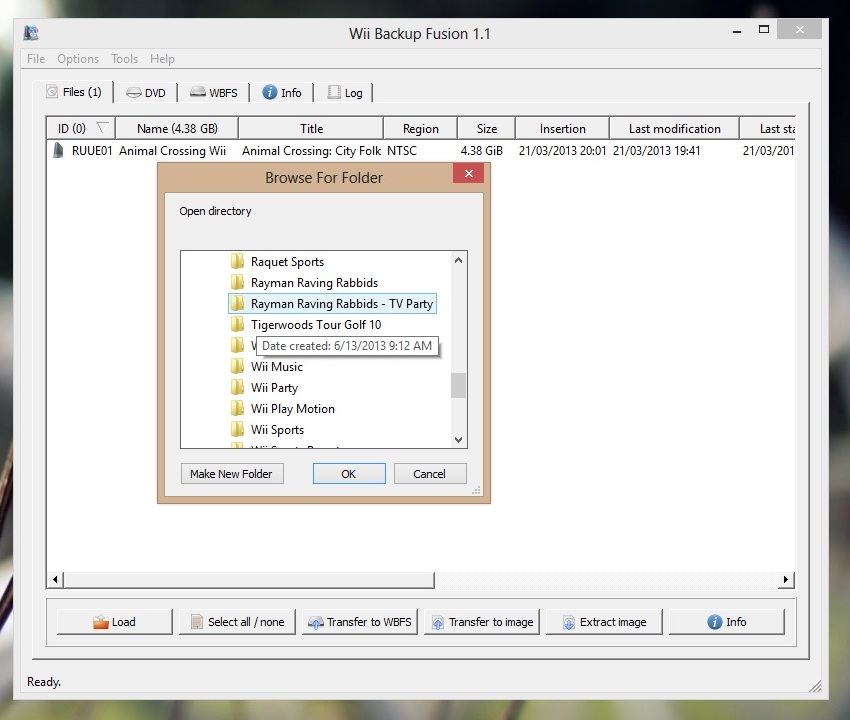Click the sort triangle in ID header
The width and height of the screenshot is (850, 720).
click(x=102, y=127)
